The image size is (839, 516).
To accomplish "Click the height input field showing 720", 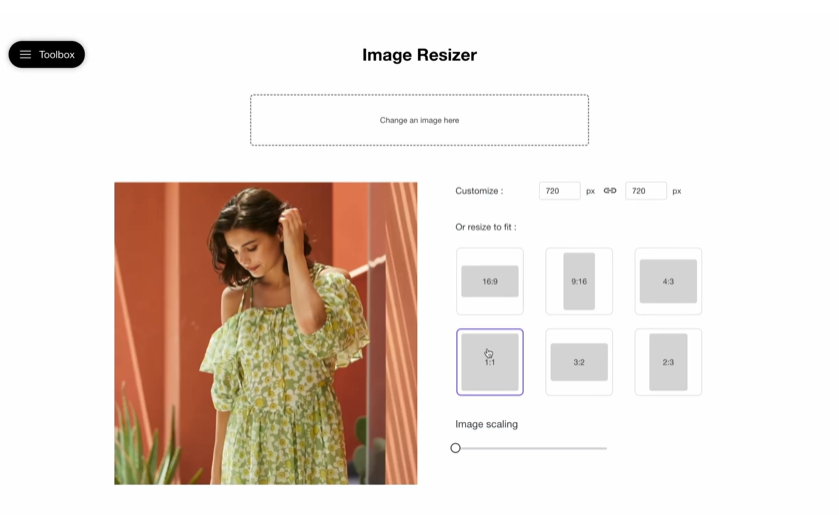I will click(646, 191).
